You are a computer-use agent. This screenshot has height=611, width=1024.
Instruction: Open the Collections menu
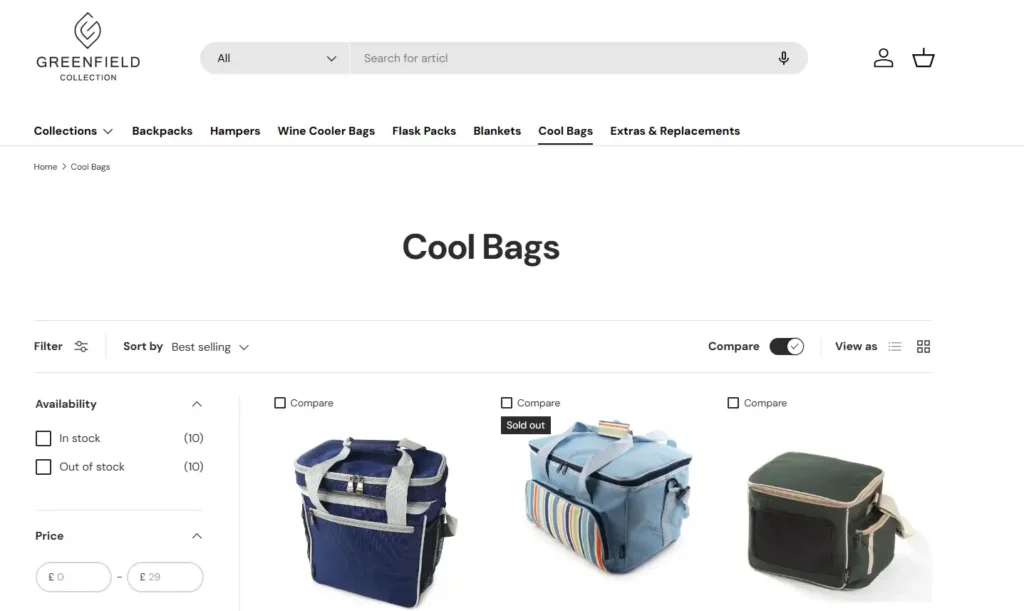click(x=73, y=131)
